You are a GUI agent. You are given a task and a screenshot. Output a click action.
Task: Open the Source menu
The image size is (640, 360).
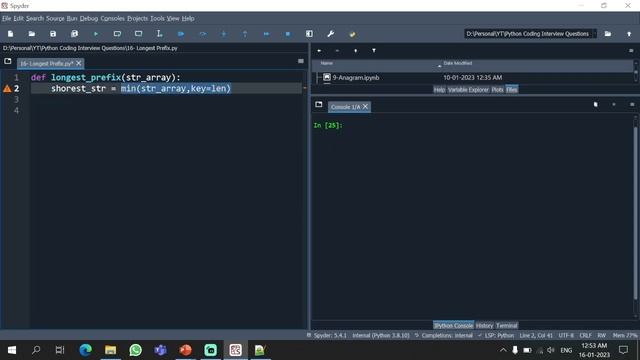click(x=55, y=18)
